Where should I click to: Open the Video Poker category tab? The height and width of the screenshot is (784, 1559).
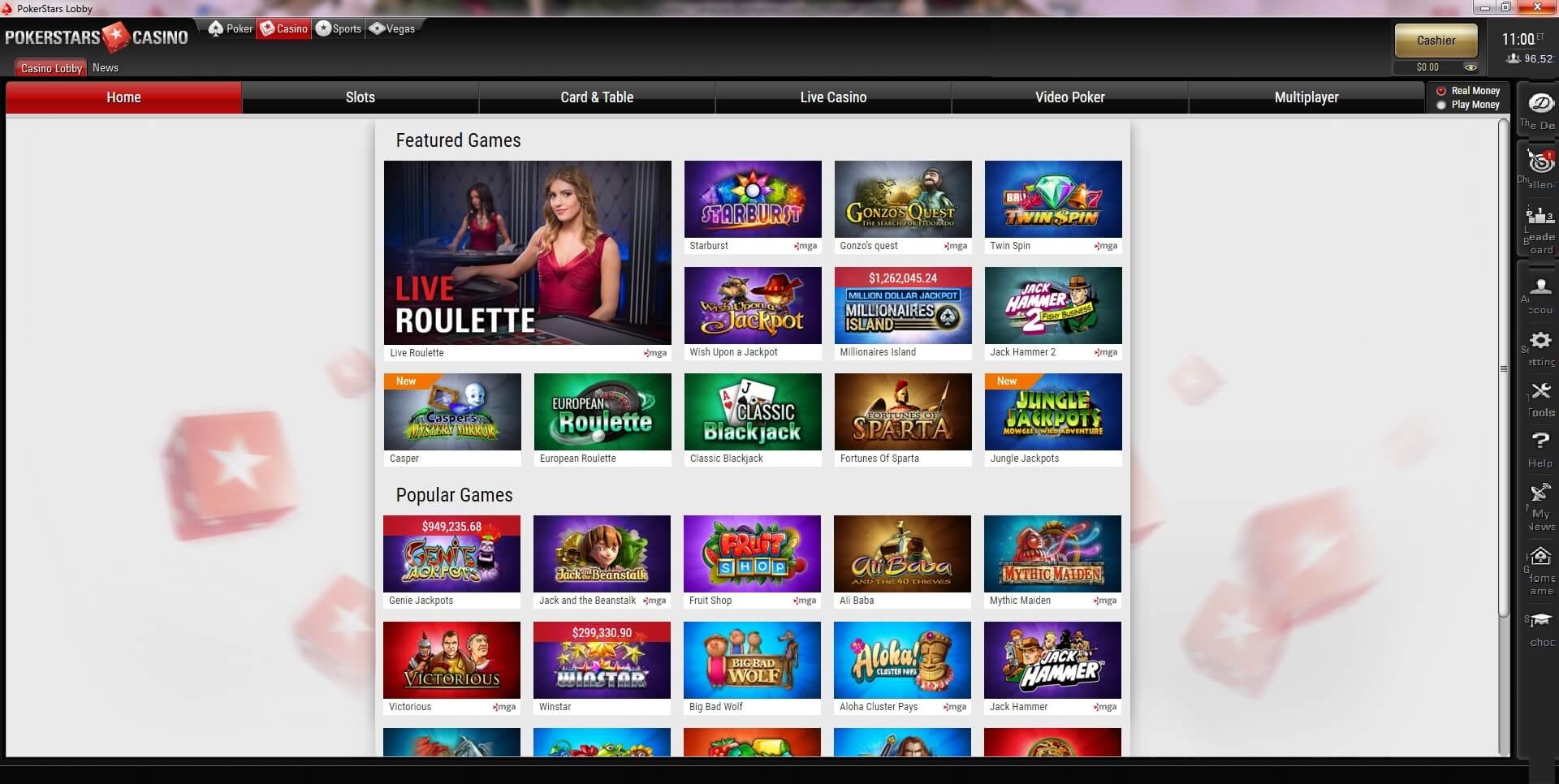[x=1070, y=97]
